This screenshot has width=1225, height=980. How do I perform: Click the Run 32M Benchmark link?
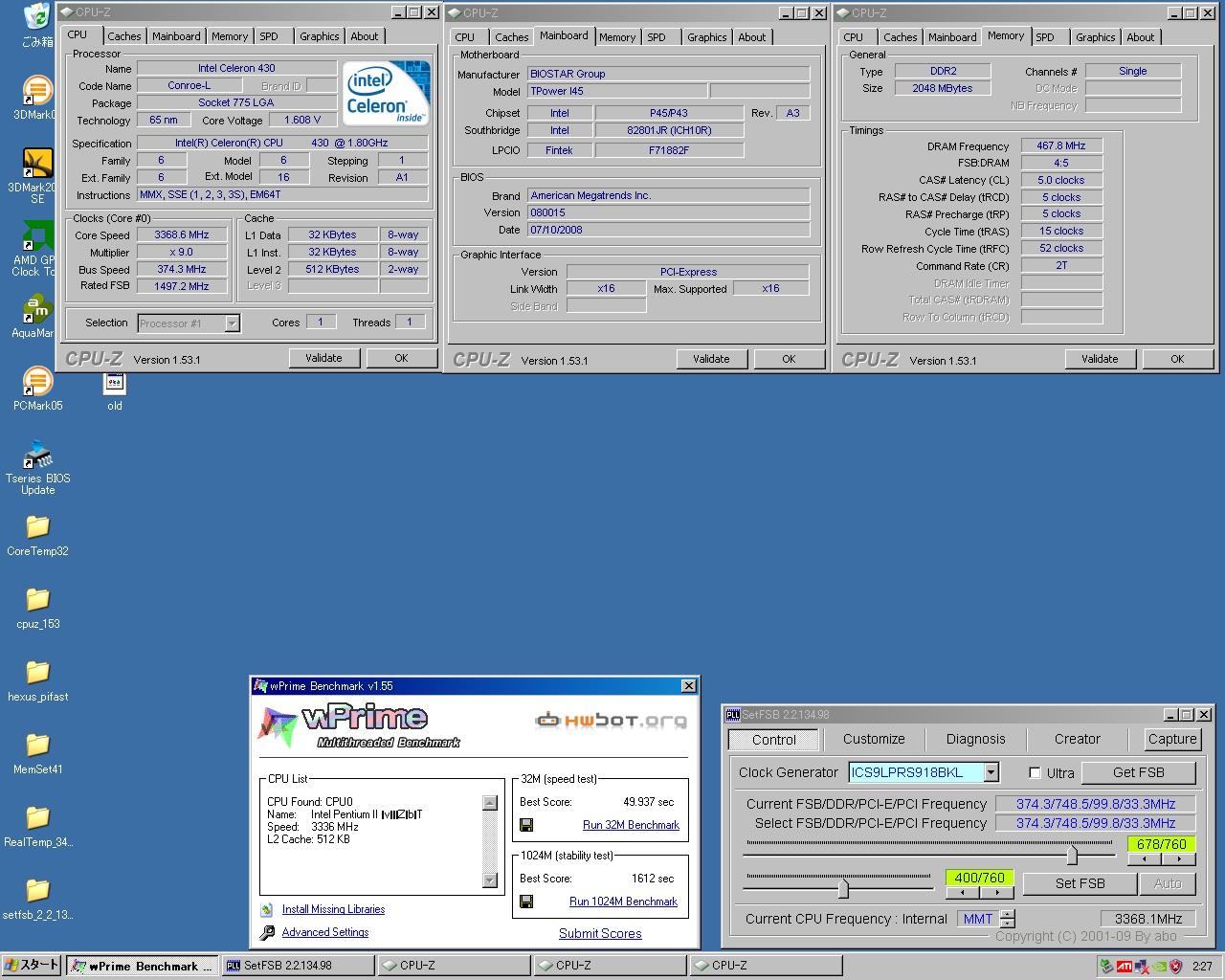(631, 825)
